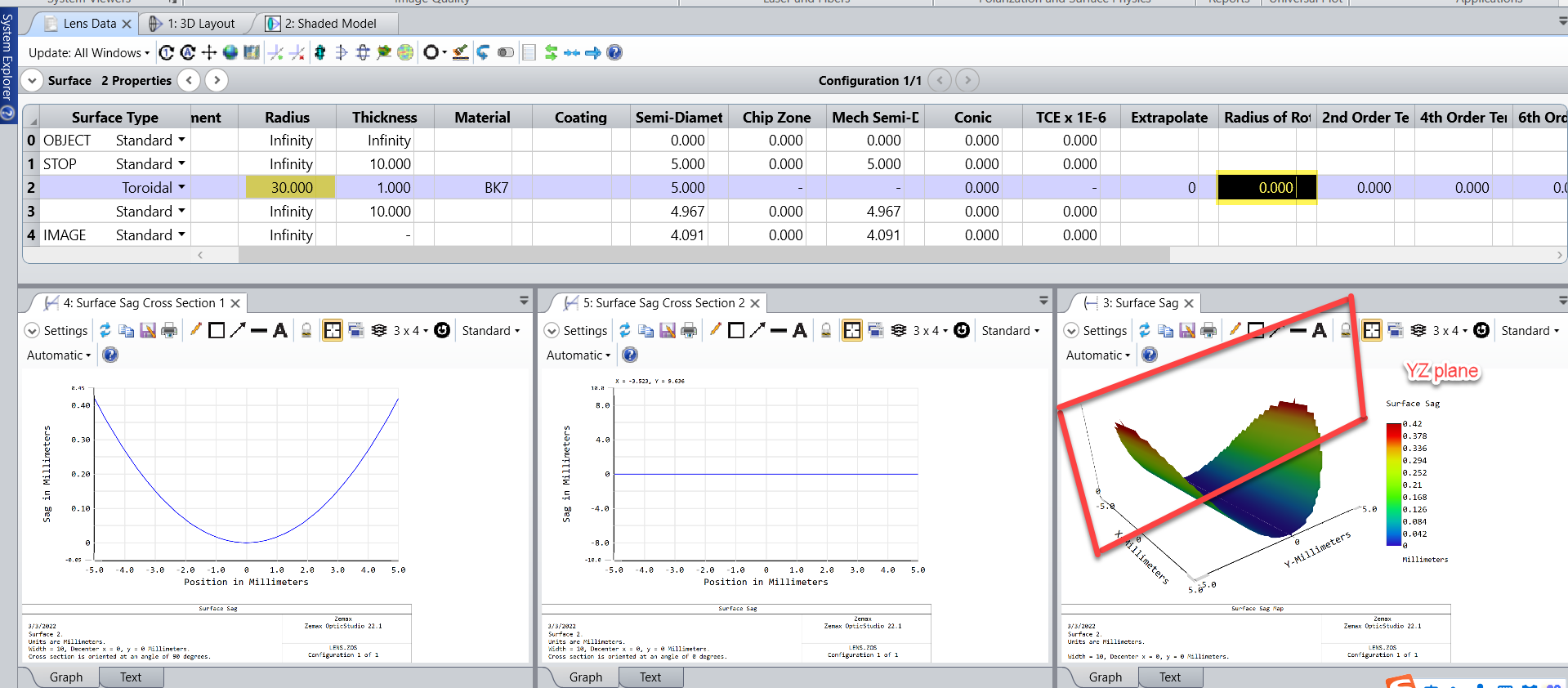Toggle lock window in 3: Surface Sag
The width and height of the screenshot is (1568, 688).
tap(1346, 330)
